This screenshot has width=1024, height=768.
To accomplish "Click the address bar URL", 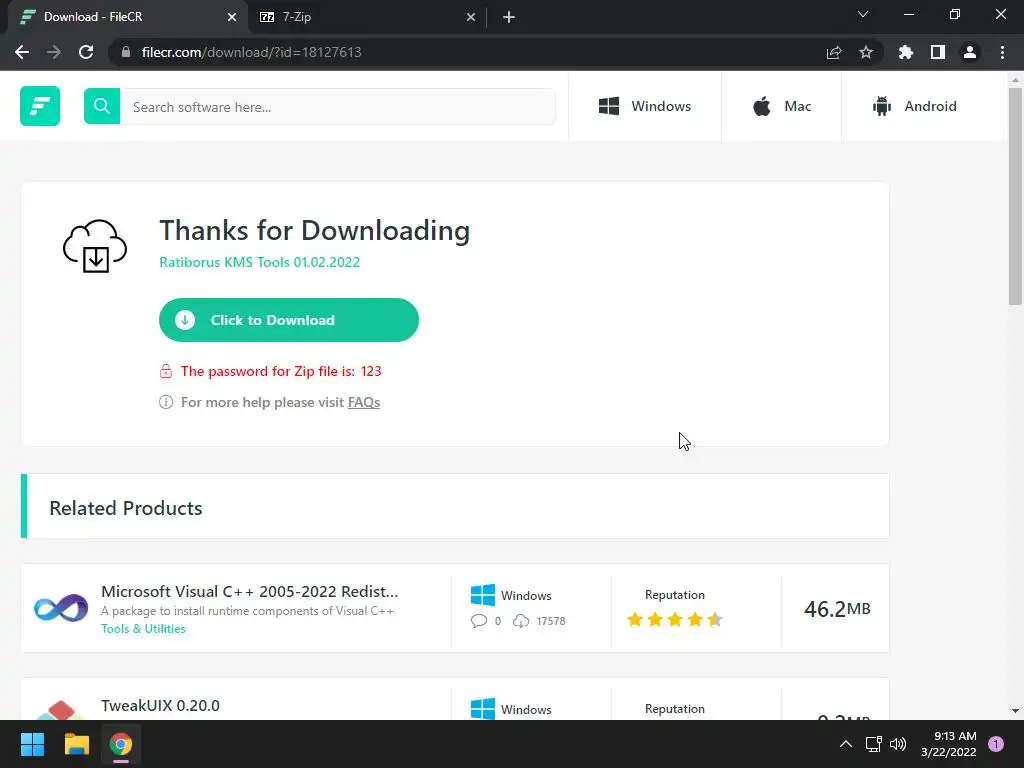I will point(251,52).
